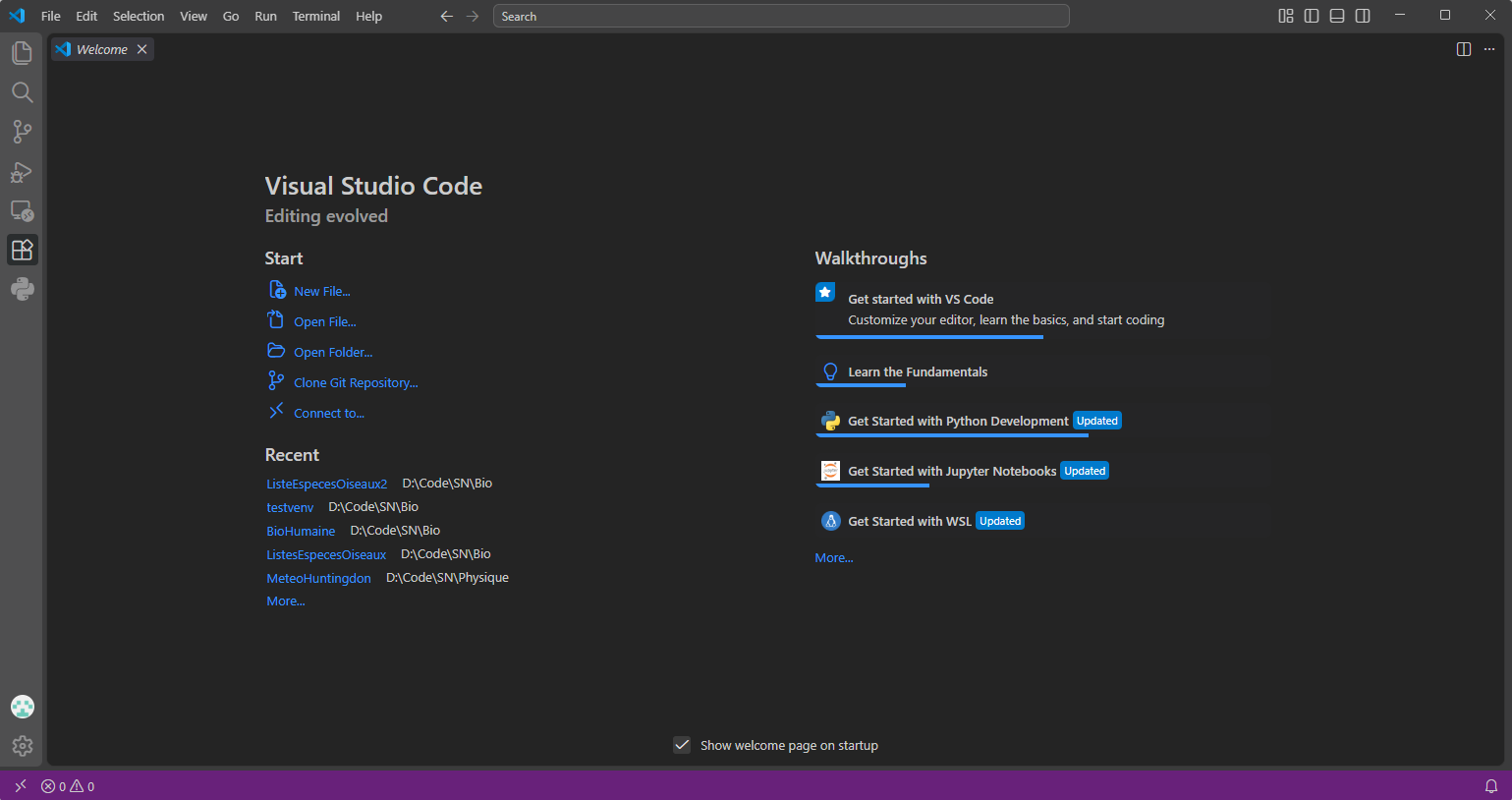Toggle the Primary Side Bar icon
The width and height of the screenshot is (1512, 800).
pyautogui.click(x=1312, y=16)
